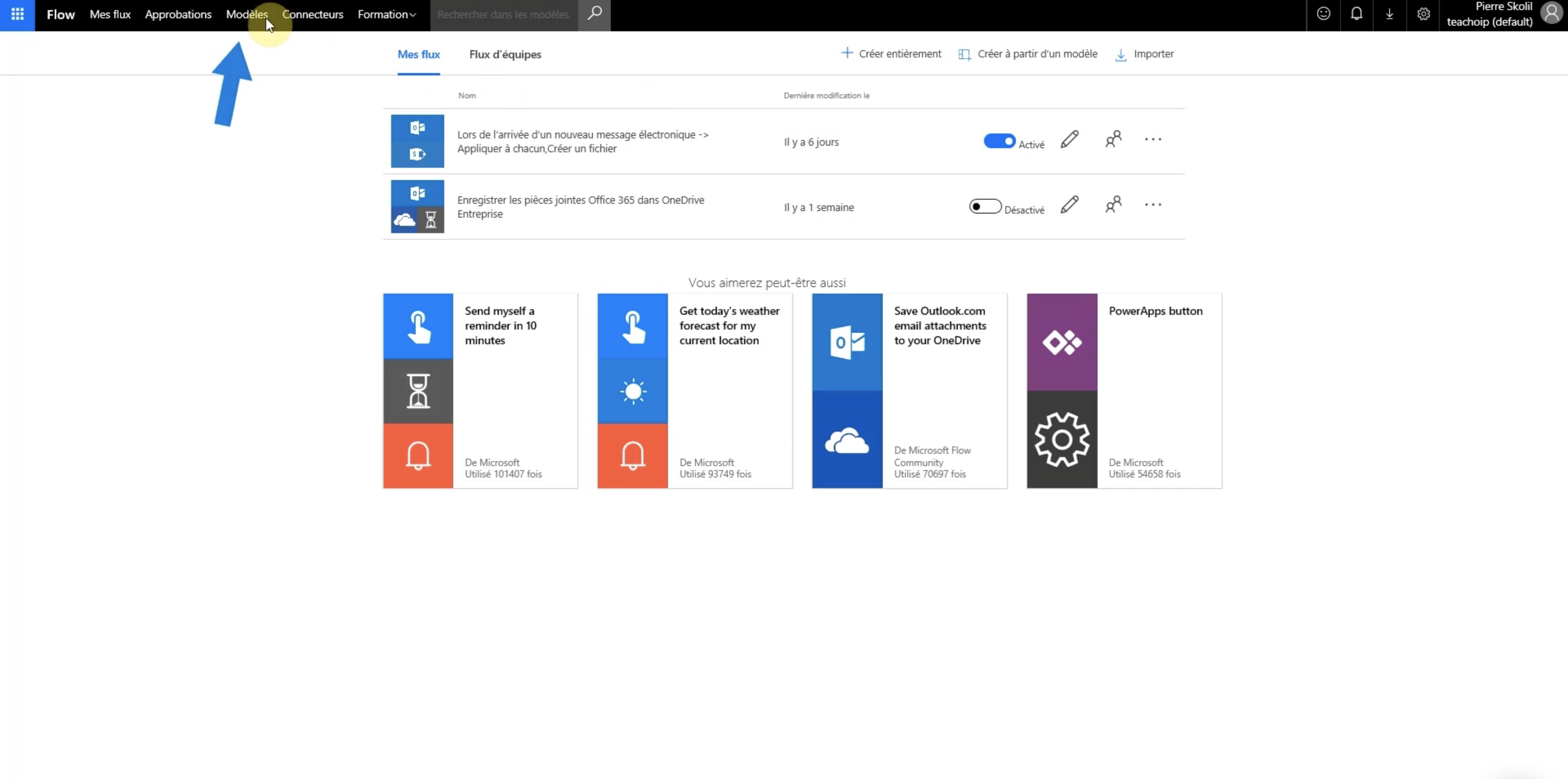This screenshot has width=1568, height=779.
Task: Click the 'Vous aimerez peut-être aussi' heading
Action: coord(767,283)
